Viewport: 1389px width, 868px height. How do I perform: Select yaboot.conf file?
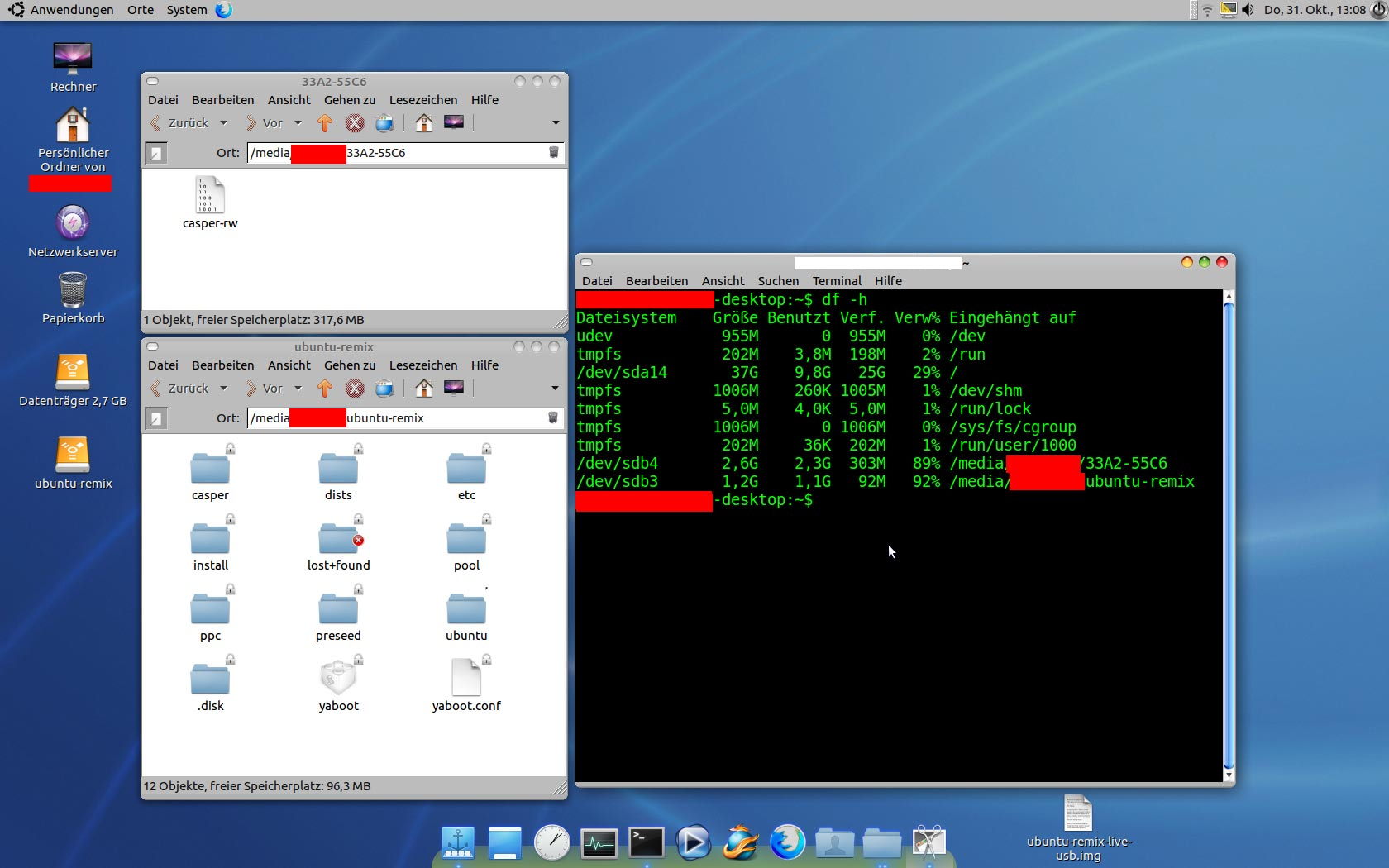(x=466, y=684)
